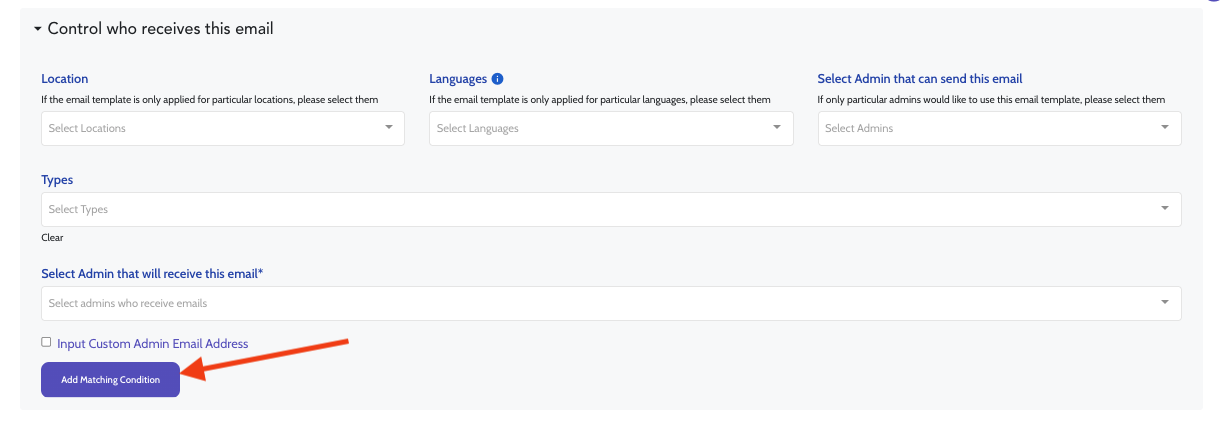Open the Select Locations combo box

210,128
